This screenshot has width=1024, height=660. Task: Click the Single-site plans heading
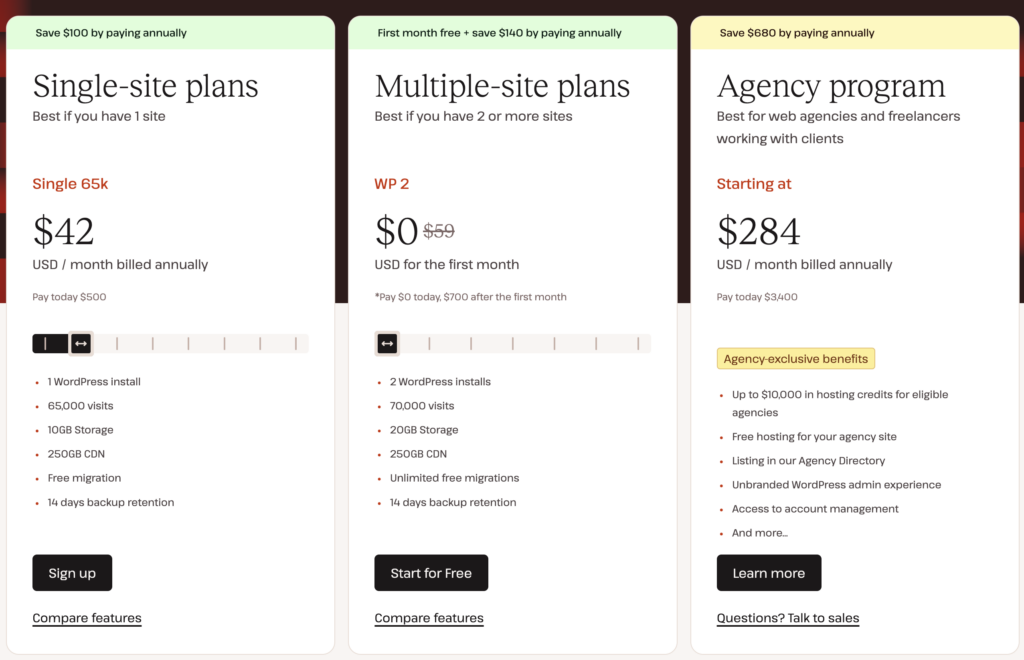click(x=146, y=86)
